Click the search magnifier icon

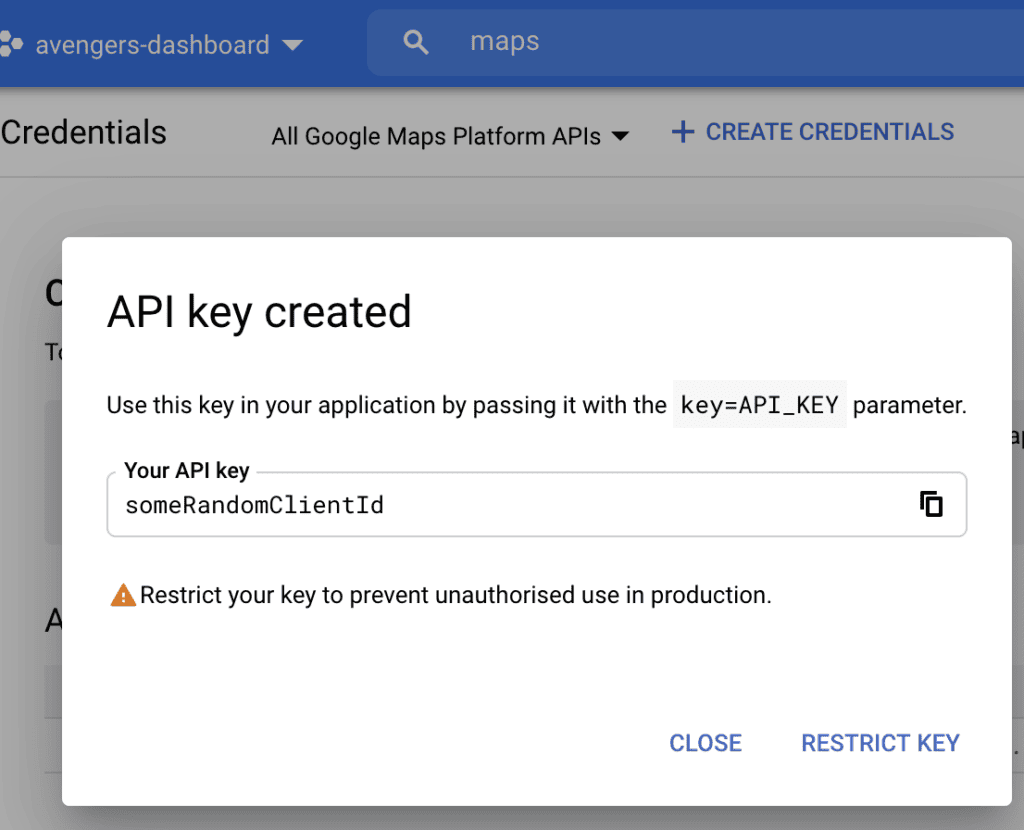click(x=416, y=42)
